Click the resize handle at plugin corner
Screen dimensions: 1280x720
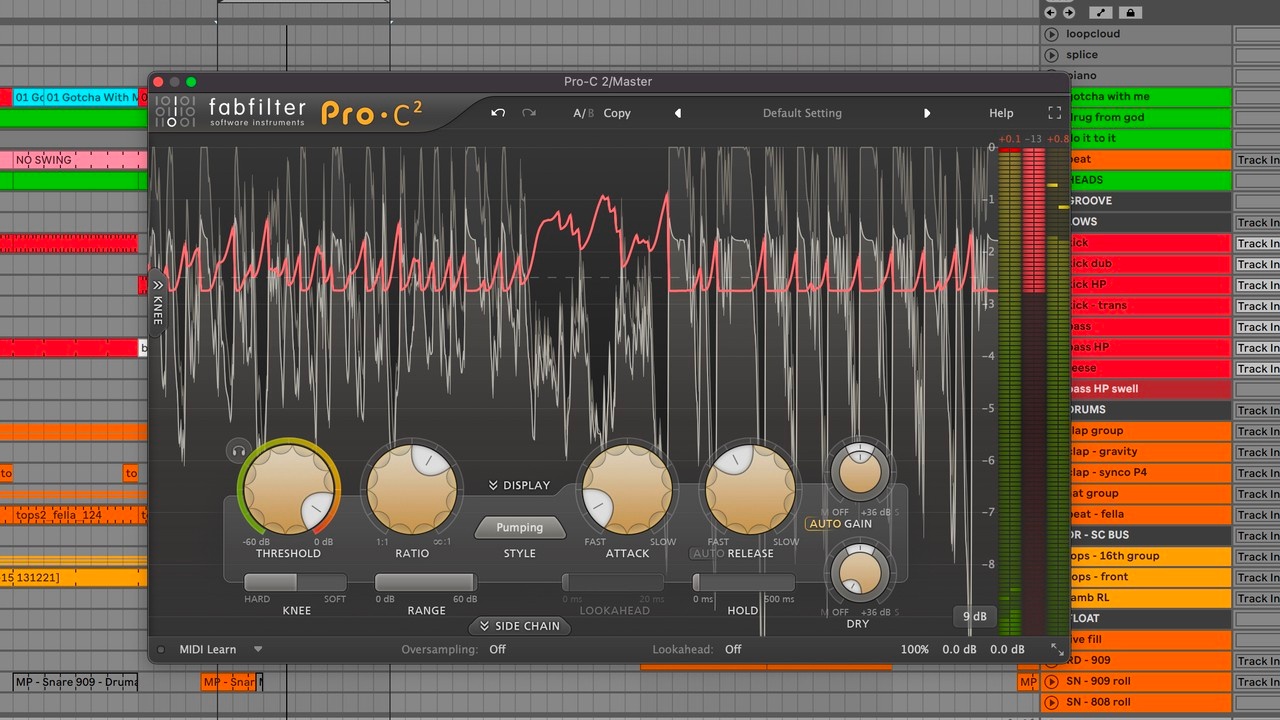coord(1056,649)
